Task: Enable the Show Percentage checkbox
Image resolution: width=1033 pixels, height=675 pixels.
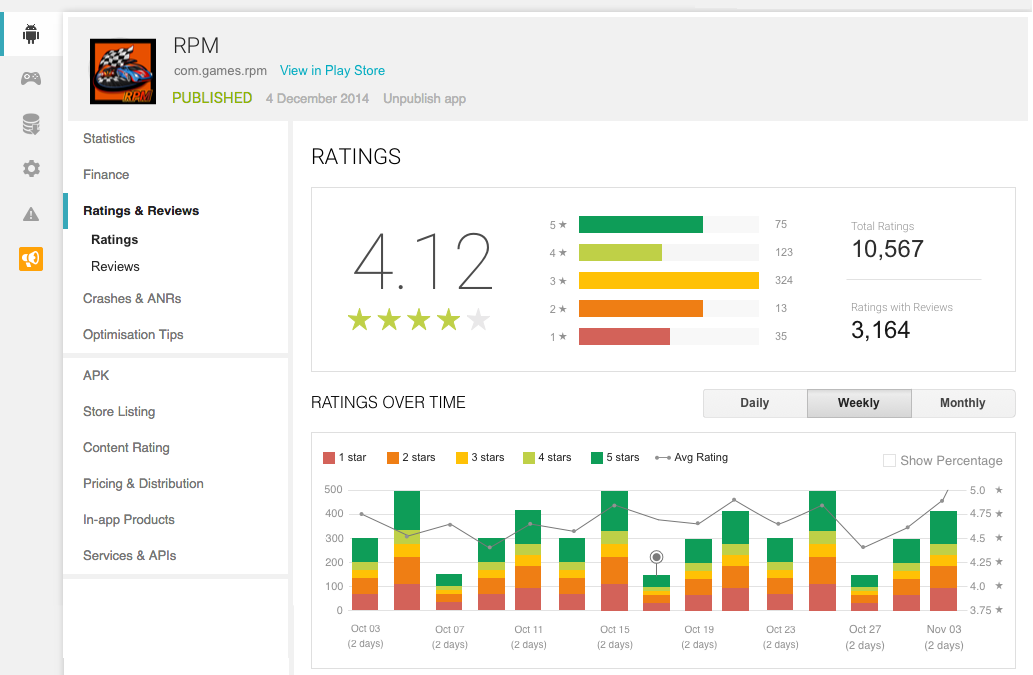Action: [x=889, y=460]
